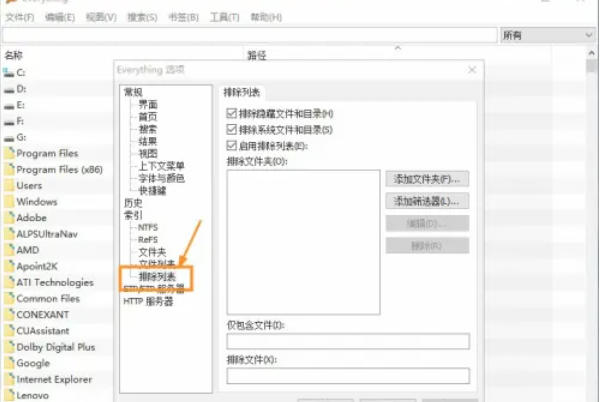The image size is (600, 402).
Task: Click the C: drive icon
Action: click(8, 73)
